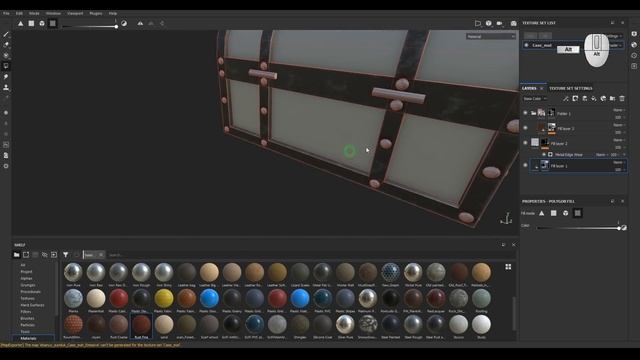640x360 pixels.
Task: Adjust the Color slider in Properties panel
Action: click(x=580, y=228)
